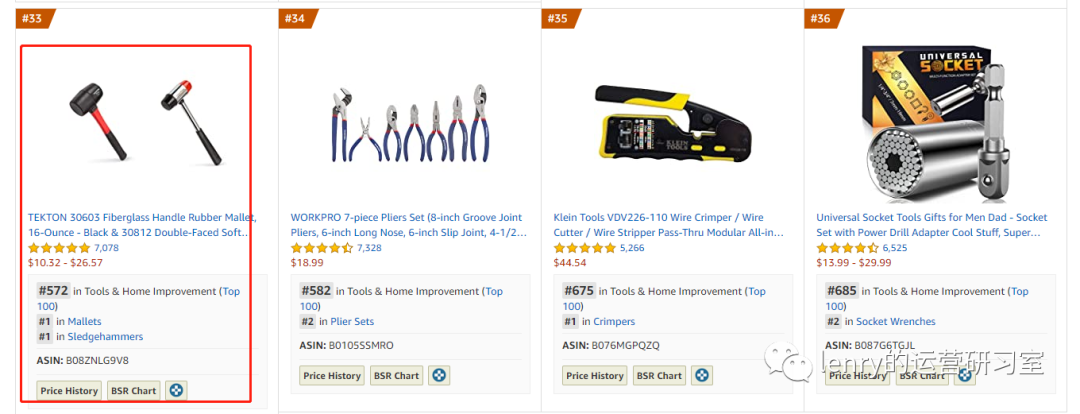The width and height of the screenshot is (1080, 414).
Task: Click the blue circular icon under WORKPRO pliers
Action: point(438,376)
